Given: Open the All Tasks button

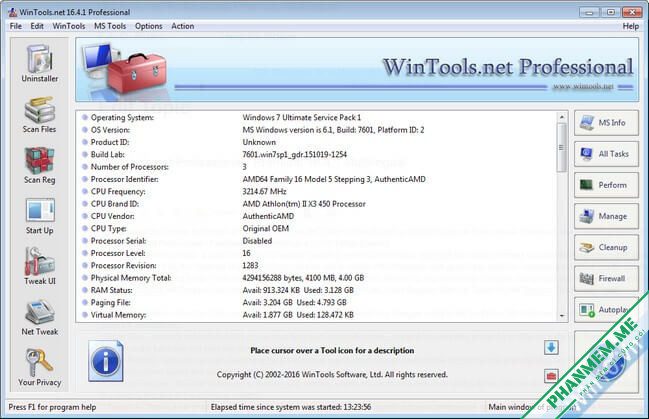Looking at the screenshot, I should pos(606,154).
